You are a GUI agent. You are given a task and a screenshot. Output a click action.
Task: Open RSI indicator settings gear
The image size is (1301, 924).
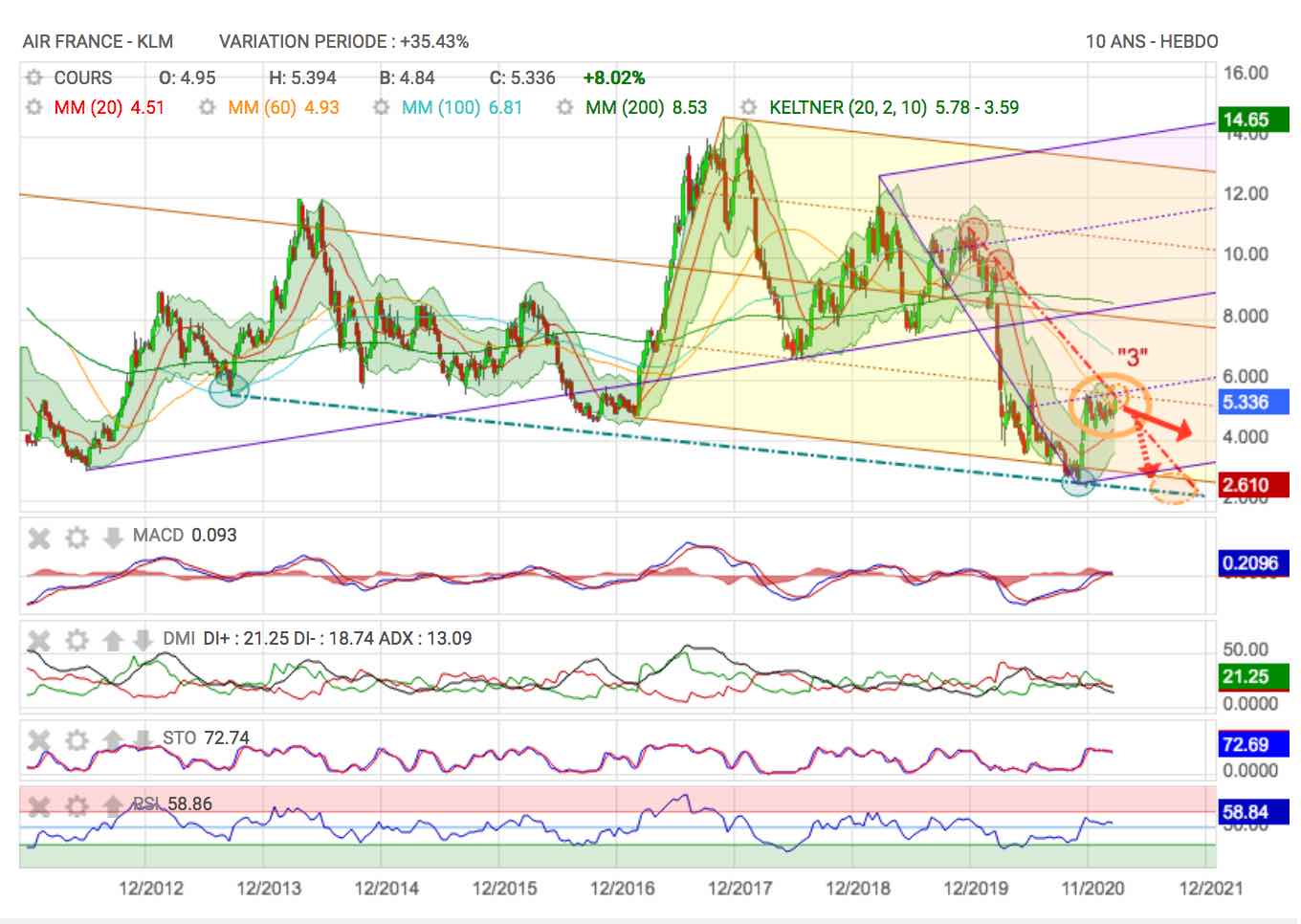77,806
